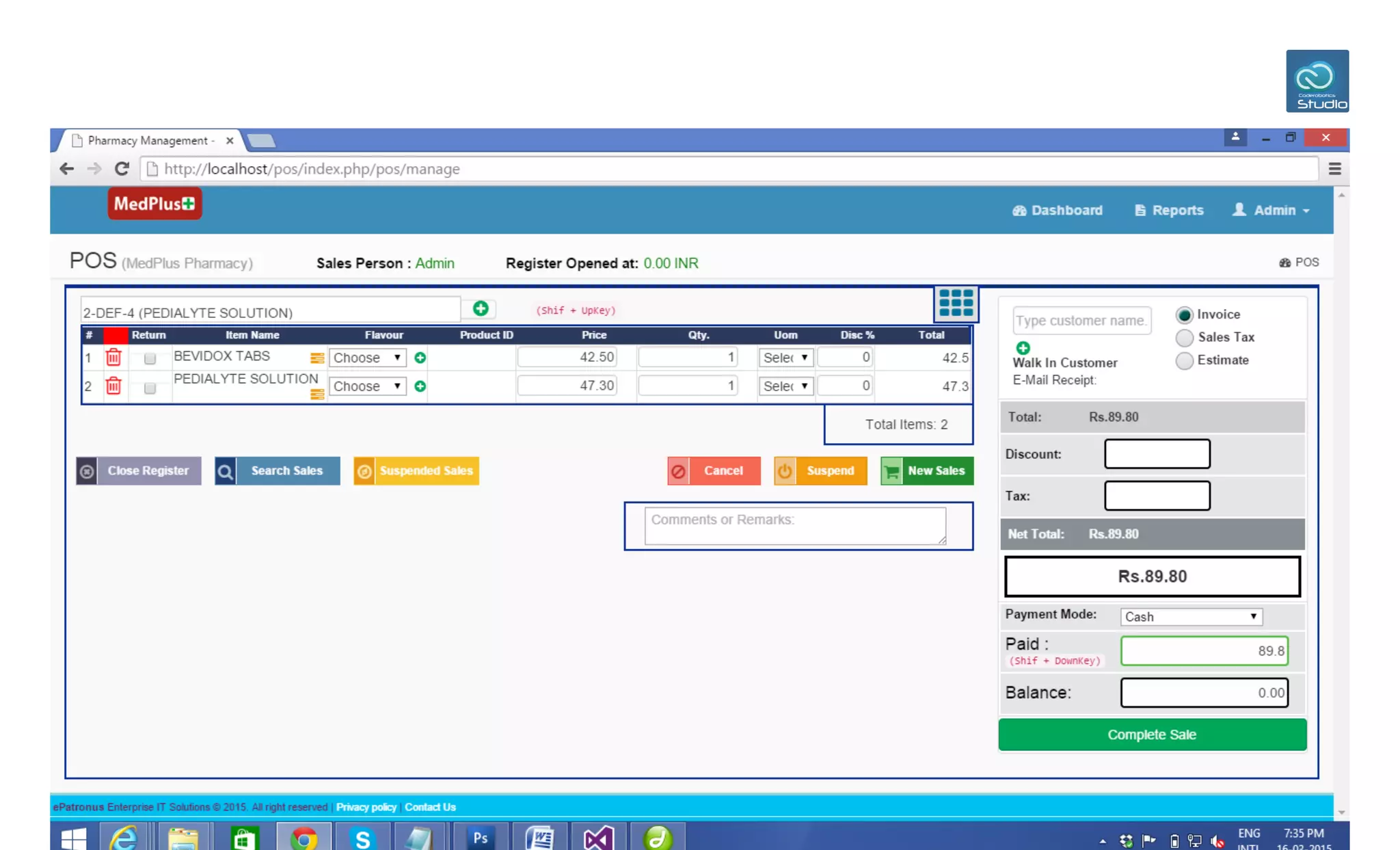1400x850 pixels.
Task: Check Return box for BEVIDOX TABS
Action: tap(150, 358)
